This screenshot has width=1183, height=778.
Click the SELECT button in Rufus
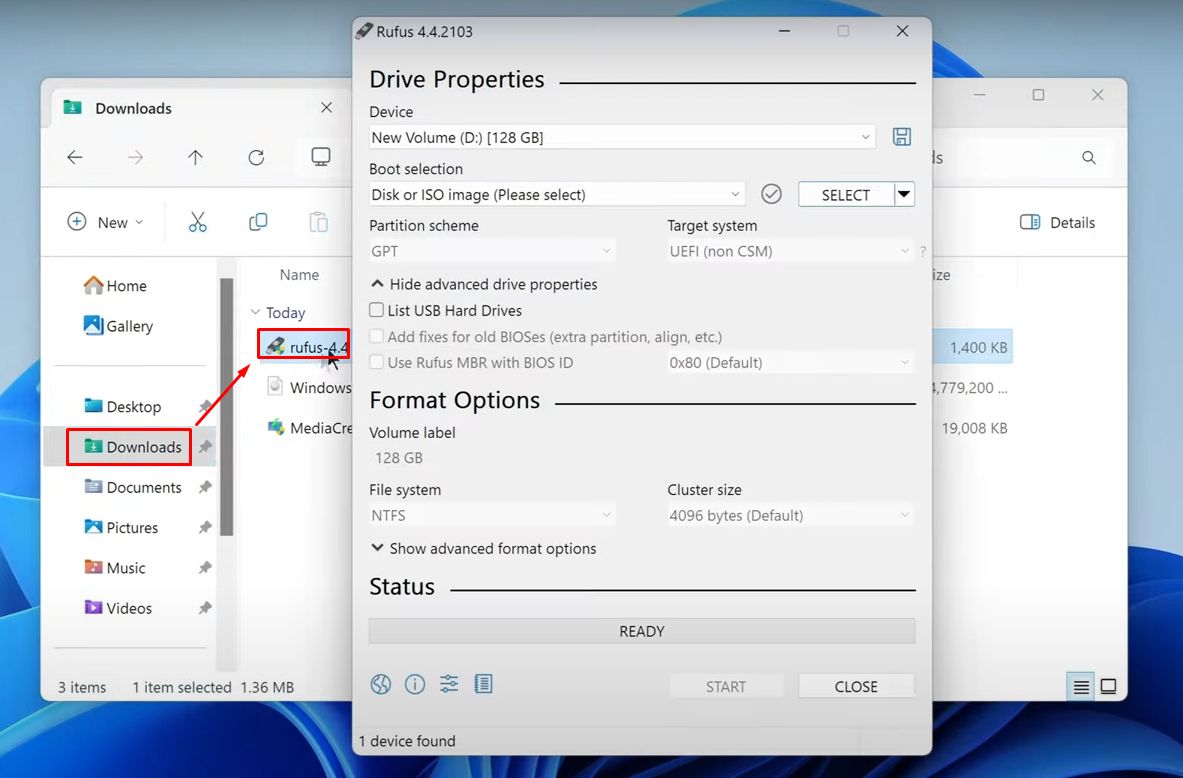click(846, 195)
